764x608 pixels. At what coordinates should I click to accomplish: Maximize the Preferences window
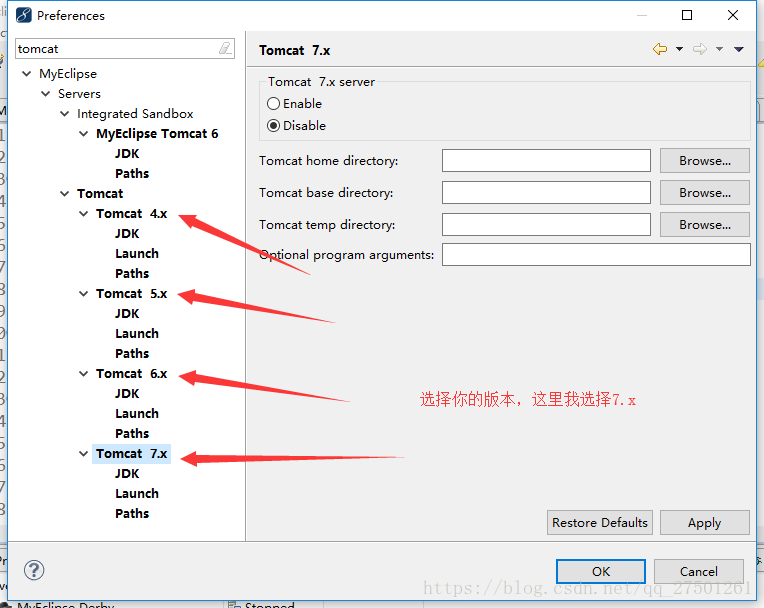(687, 15)
